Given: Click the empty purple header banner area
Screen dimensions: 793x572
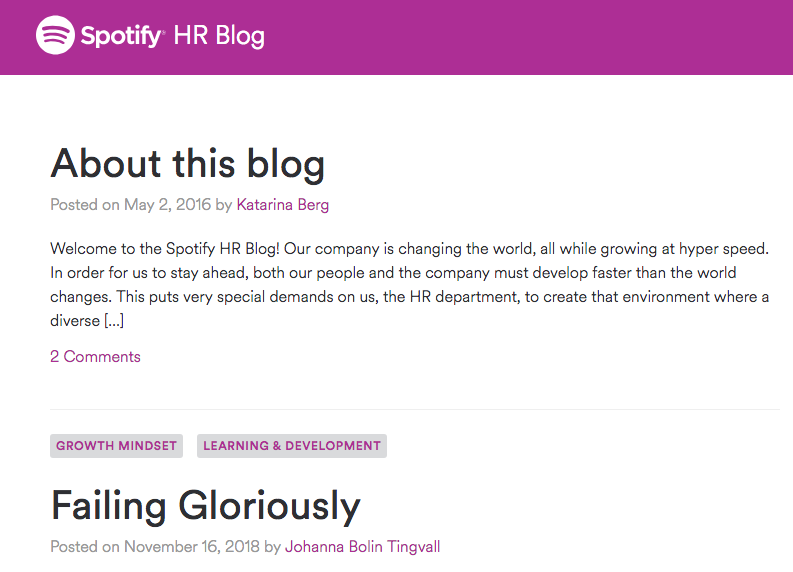Looking at the screenshot, I should [x=526, y=37].
